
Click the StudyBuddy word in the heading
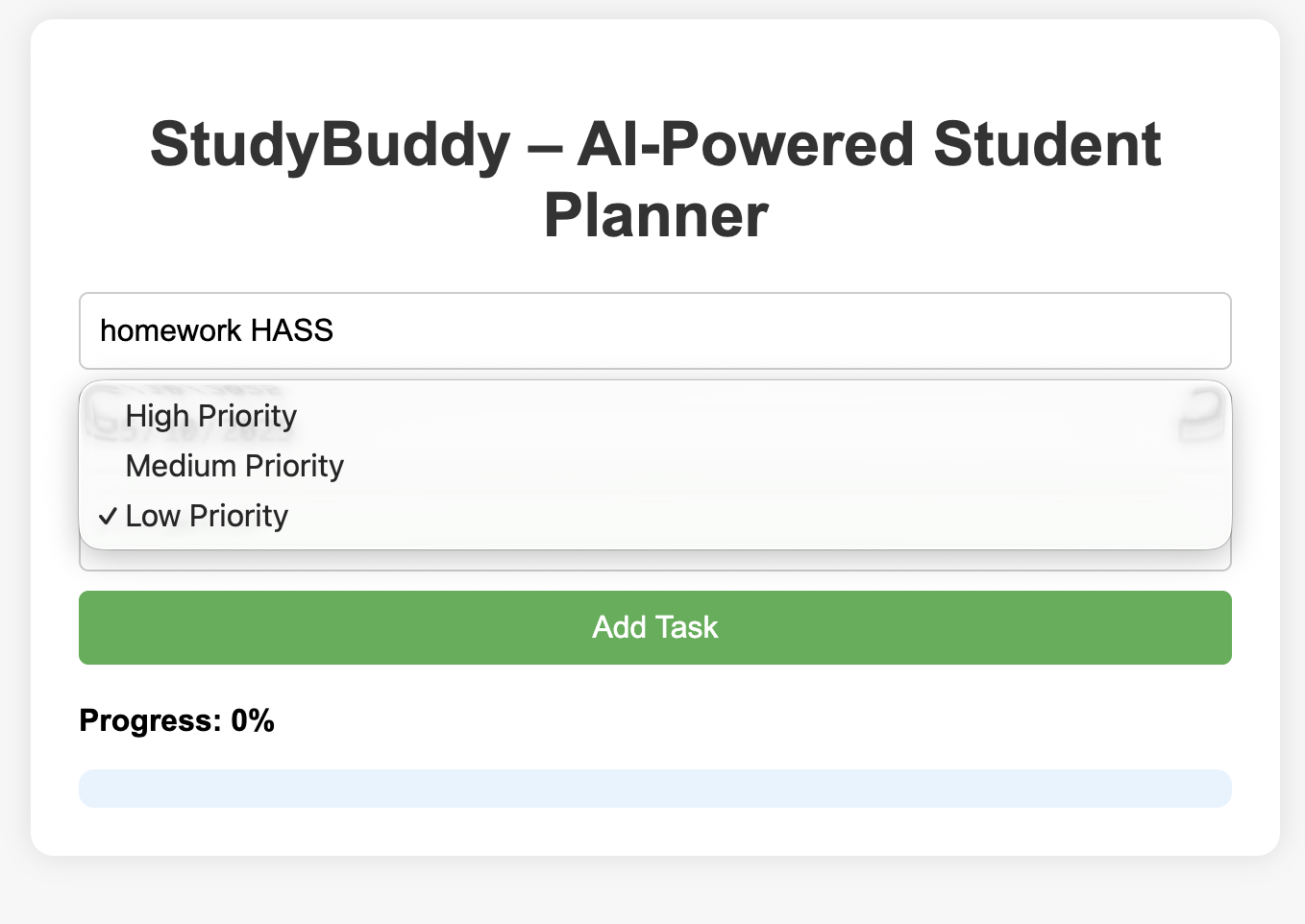pos(330,144)
